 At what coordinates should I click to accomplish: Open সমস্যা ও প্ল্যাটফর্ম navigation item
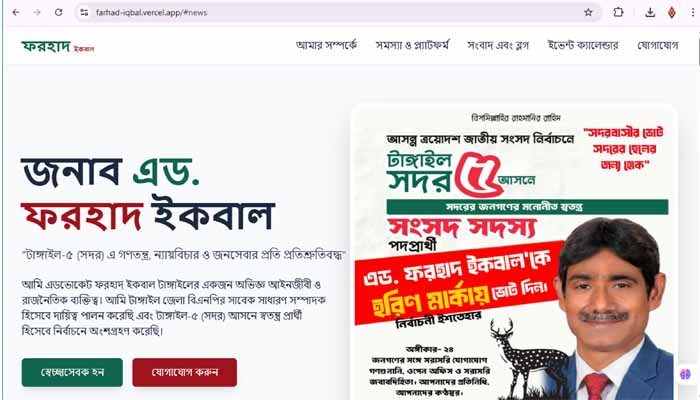(412, 45)
